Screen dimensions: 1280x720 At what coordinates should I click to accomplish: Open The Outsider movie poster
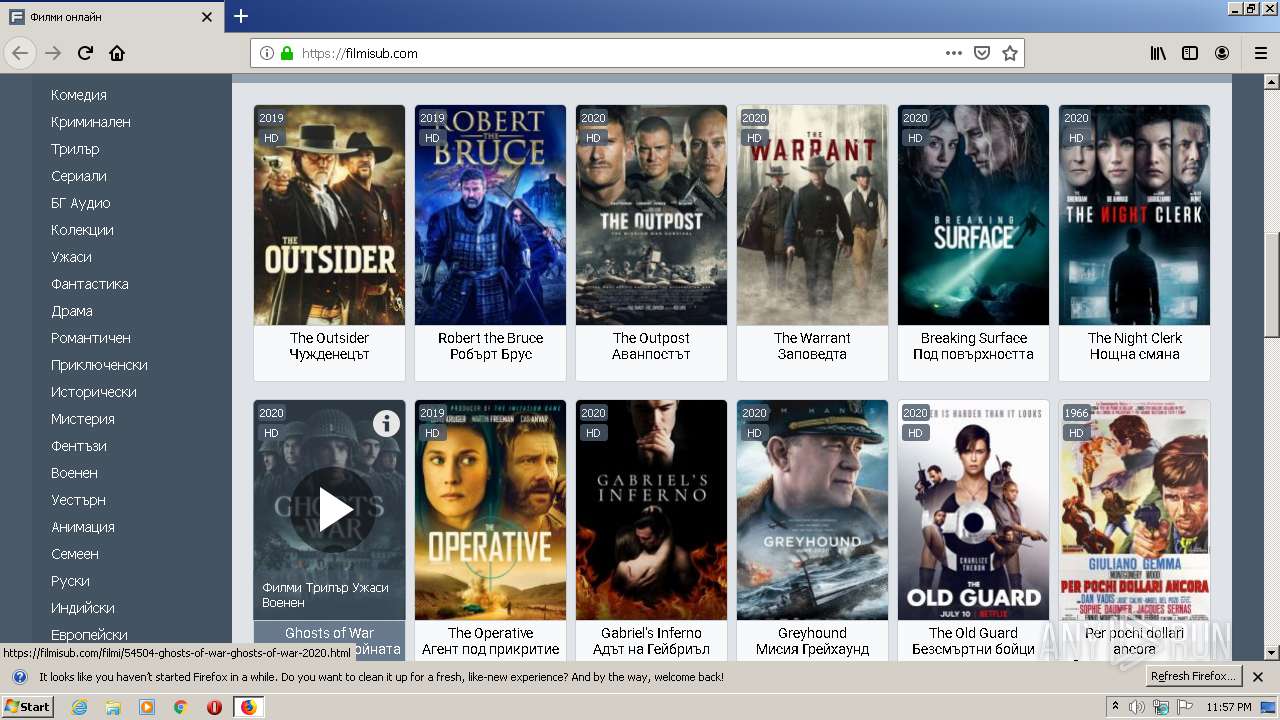(329, 215)
